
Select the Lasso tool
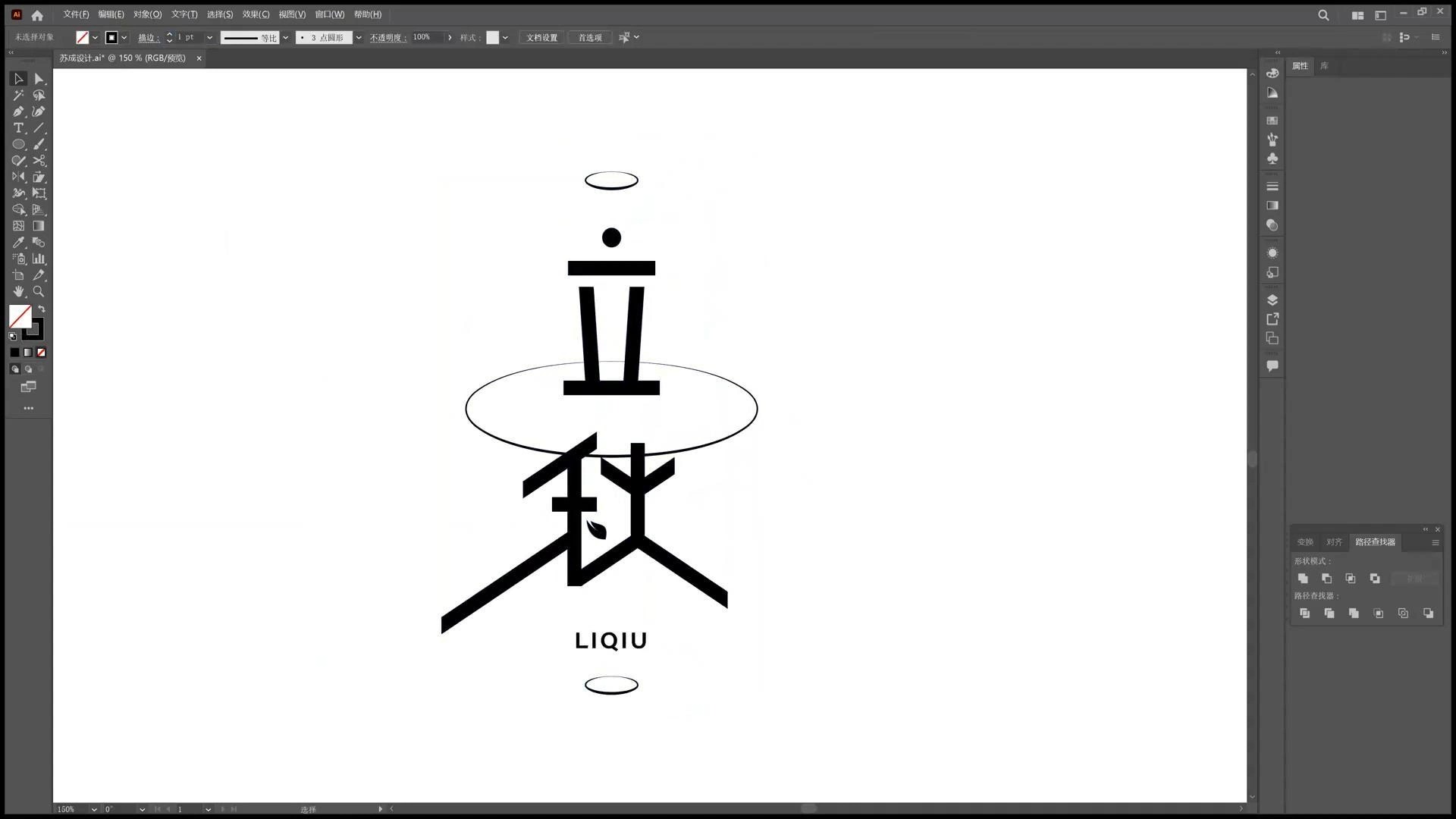(39, 96)
